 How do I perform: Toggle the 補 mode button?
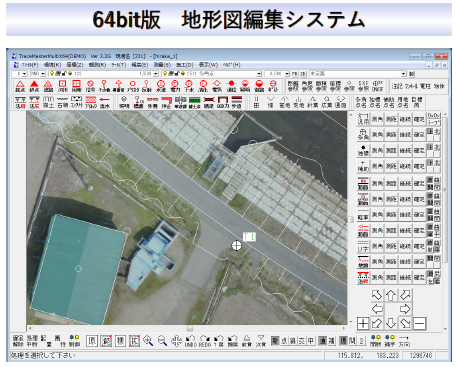331,341
